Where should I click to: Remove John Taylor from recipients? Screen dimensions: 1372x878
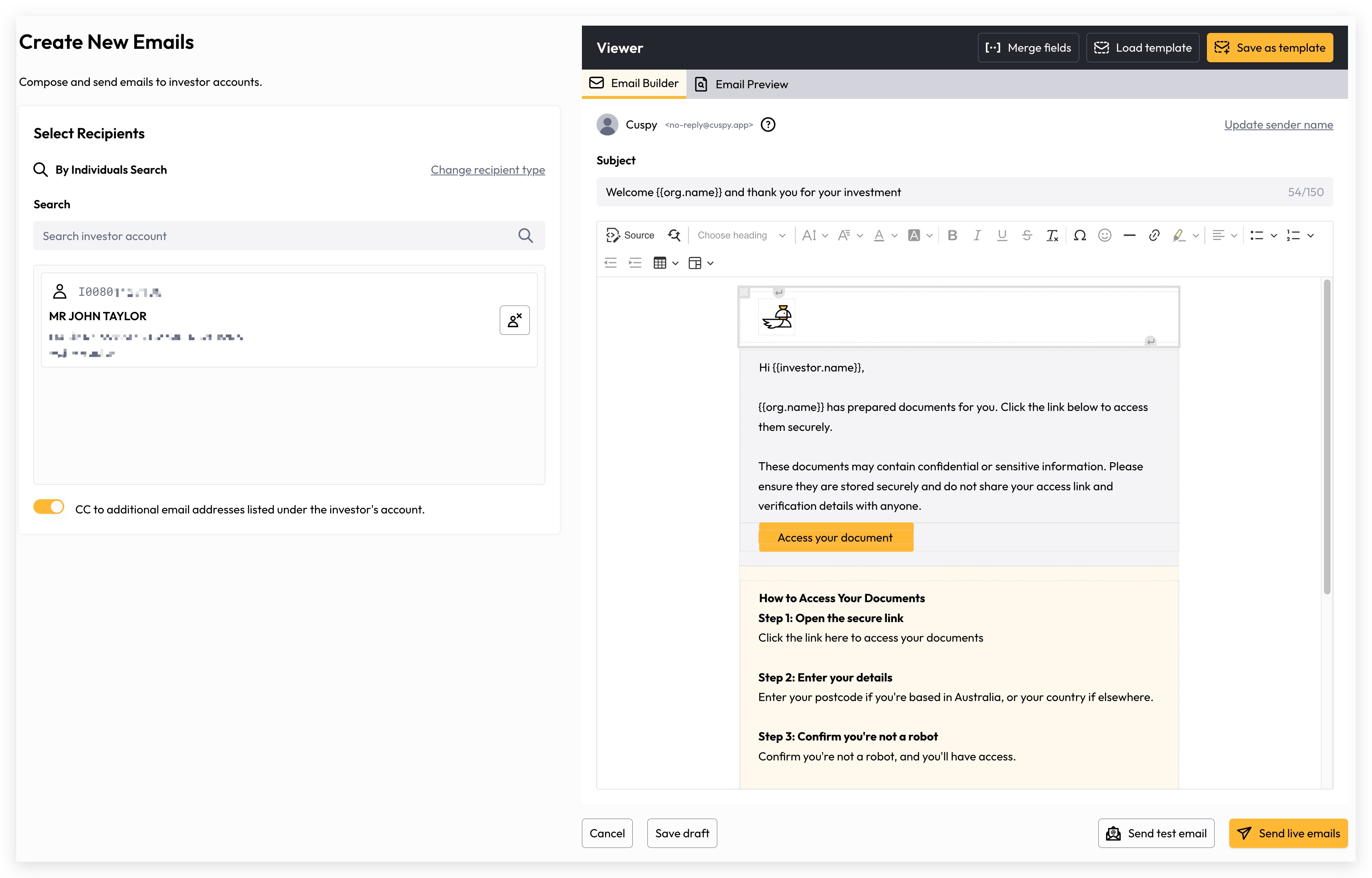pos(514,320)
